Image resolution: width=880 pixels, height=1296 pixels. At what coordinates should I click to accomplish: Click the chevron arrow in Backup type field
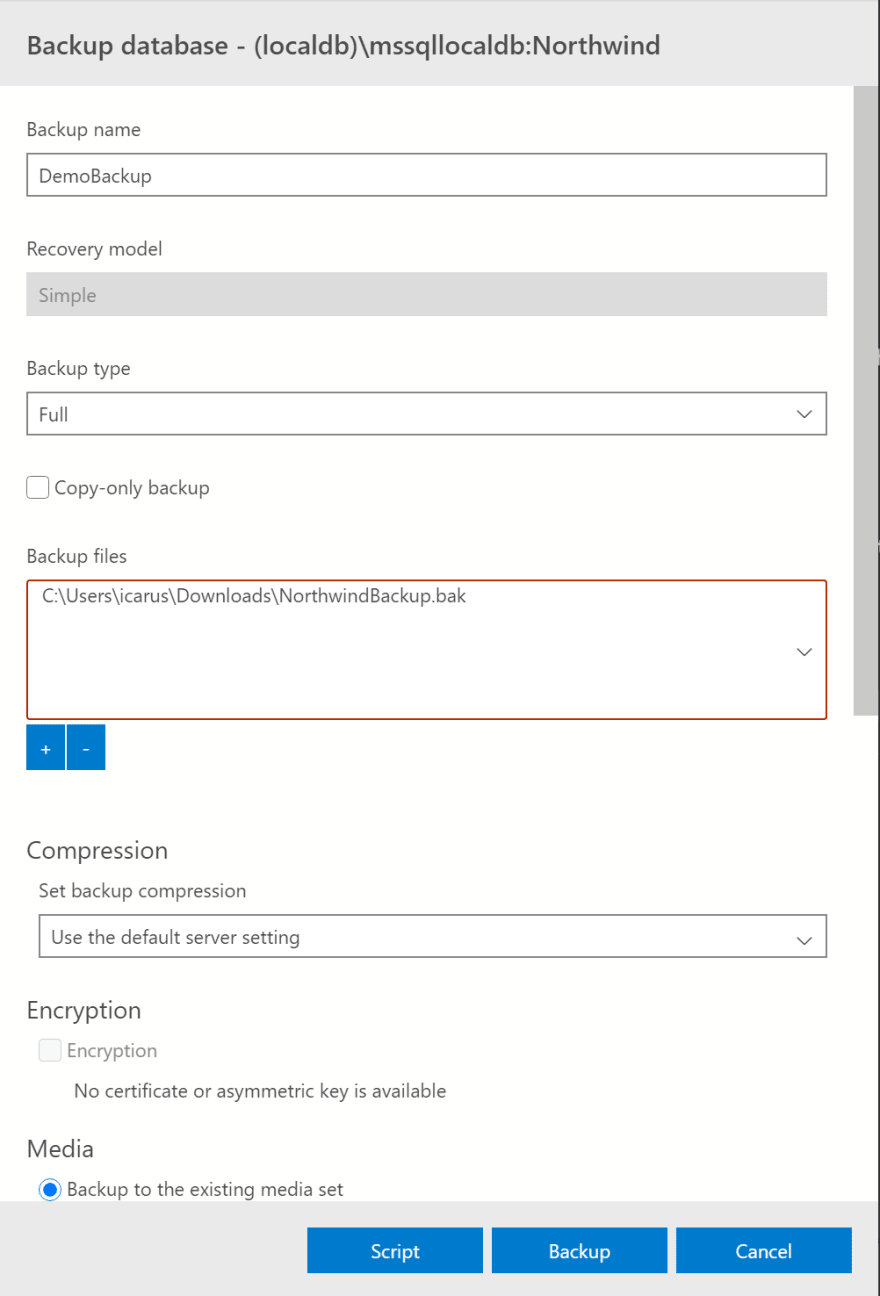(x=804, y=414)
